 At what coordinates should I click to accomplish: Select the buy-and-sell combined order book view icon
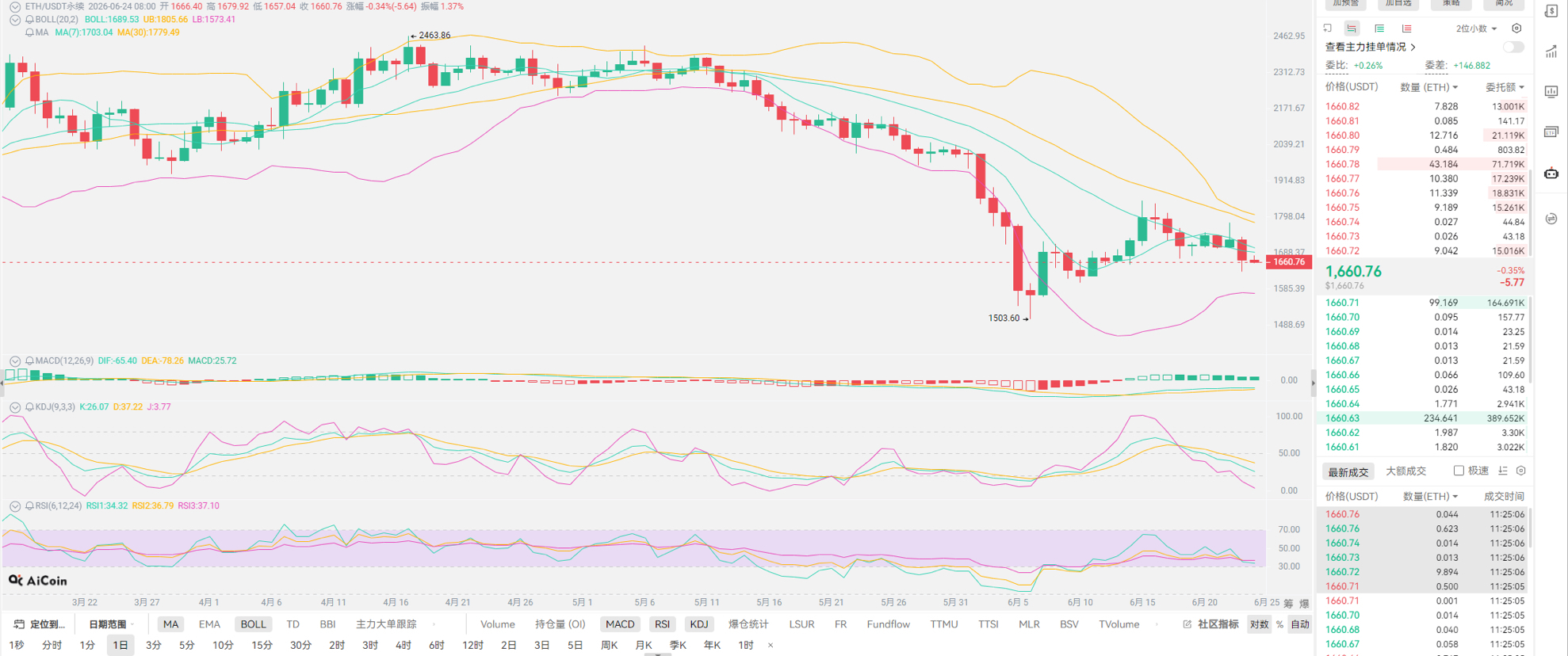tap(1352, 29)
